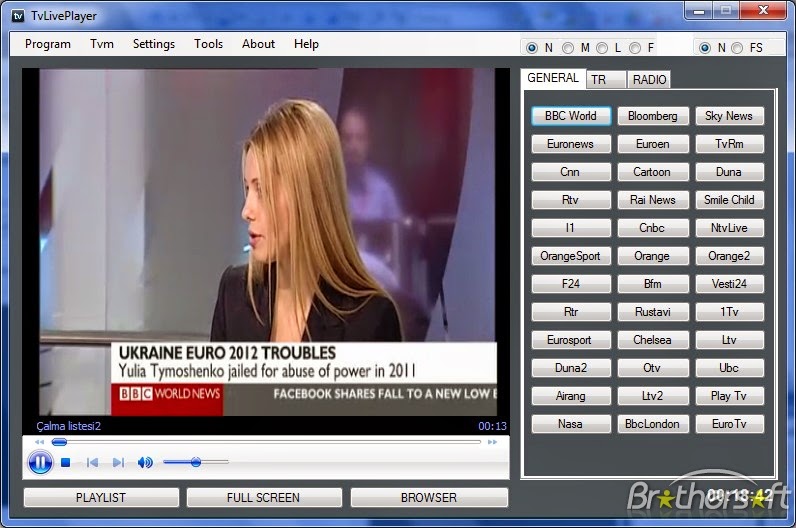Tune to Vesti24 channel
Image resolution: width=796 pixels, height=528 pixels.
pyautogui.click(x=729, y=284)
